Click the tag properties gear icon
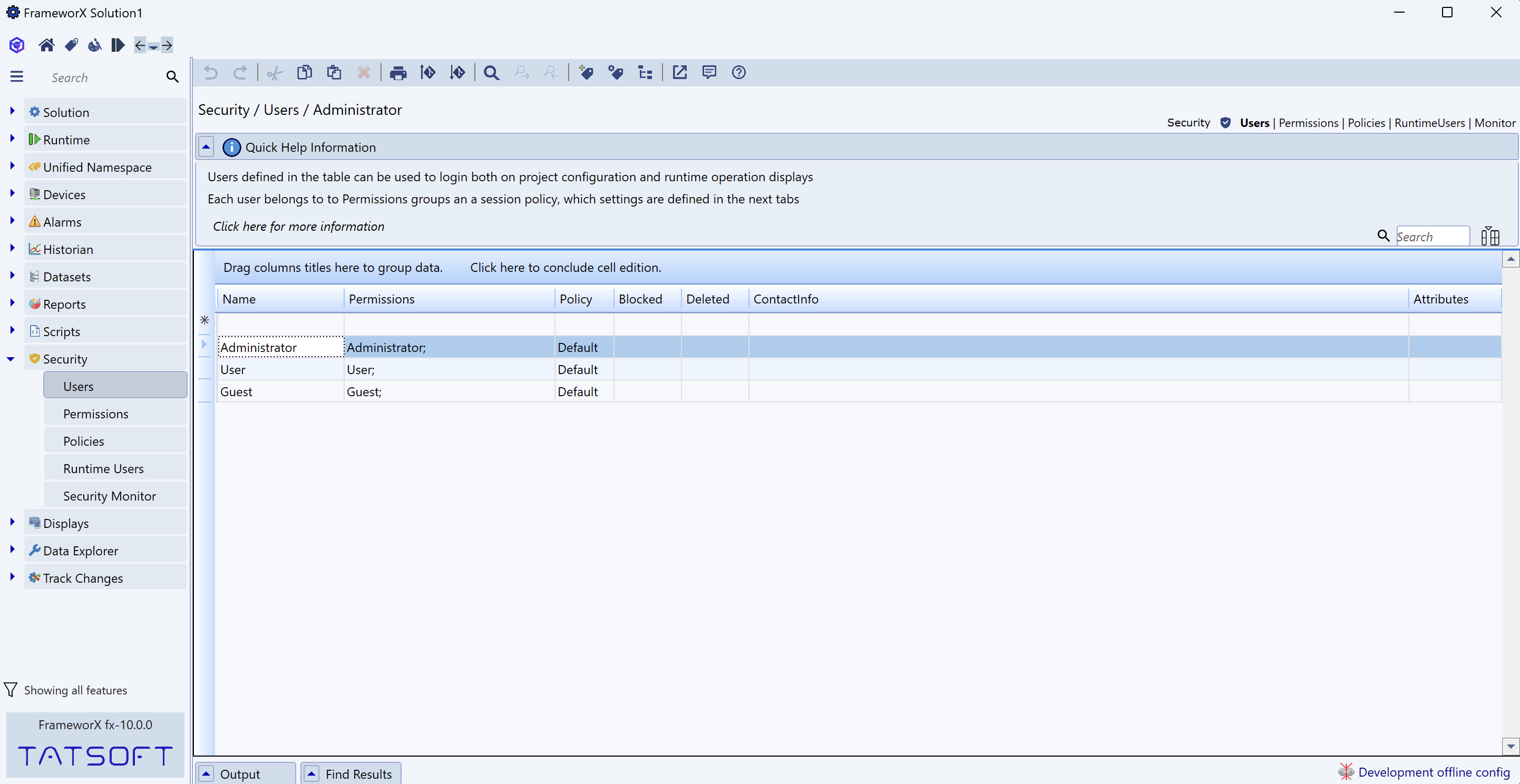Viewport: 1520px width, 784px height. (x=616, y=73)
